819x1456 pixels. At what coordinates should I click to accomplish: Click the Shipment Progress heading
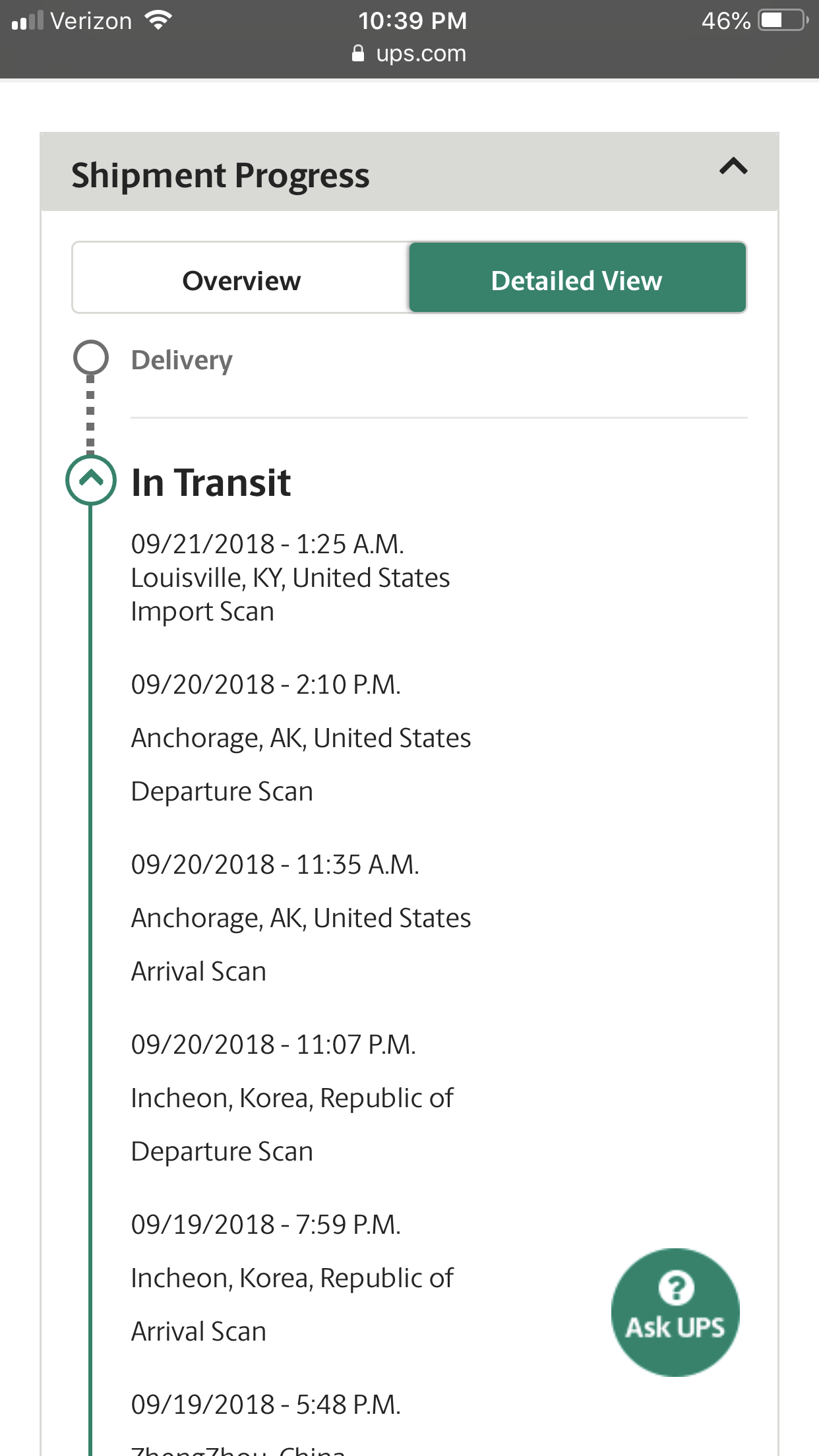[x=220, y=175]
